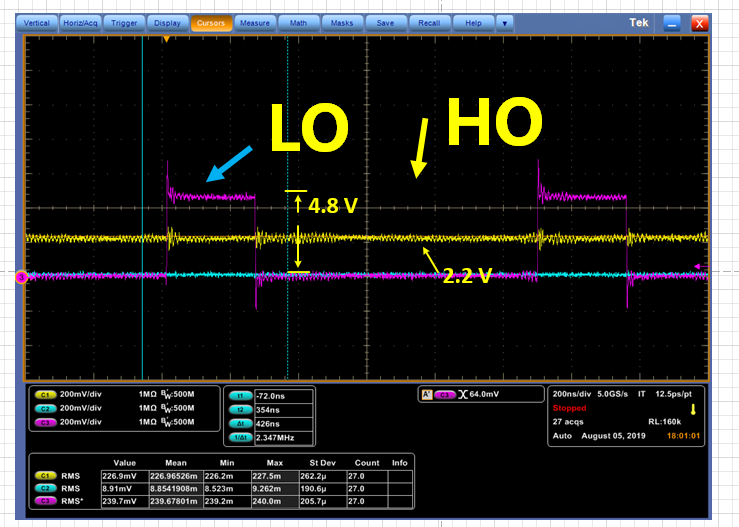Select the C2 RMS measurement badge
Image resolution: width=739 pixels, height=527 pixels.
click(x=45, y=488)
